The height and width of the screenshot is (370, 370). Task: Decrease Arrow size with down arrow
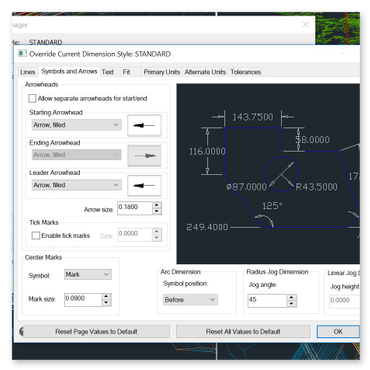(x=157, y=211)
